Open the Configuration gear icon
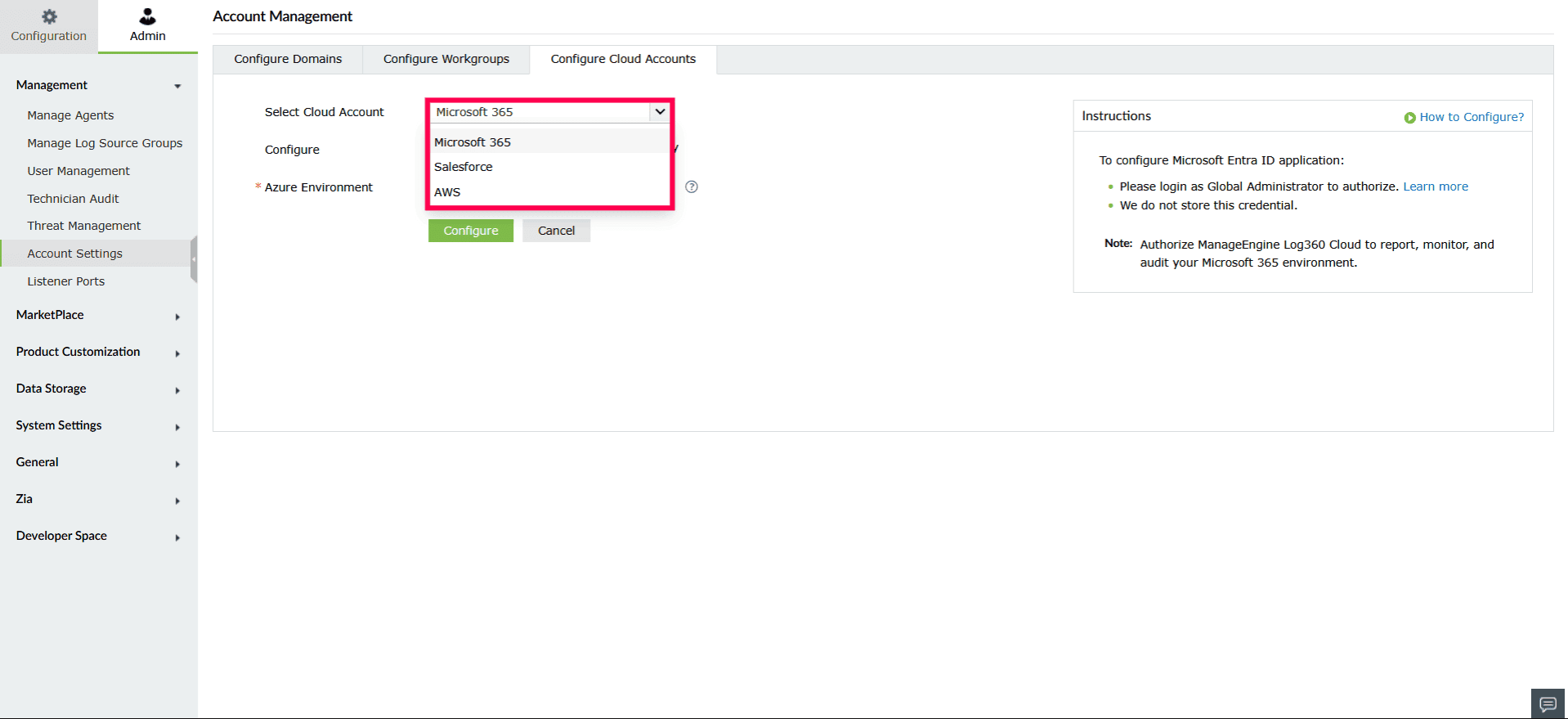Image resolution: width=1568 pixels, height=719 pixels. pyautogui.click(x=49, y=16)
